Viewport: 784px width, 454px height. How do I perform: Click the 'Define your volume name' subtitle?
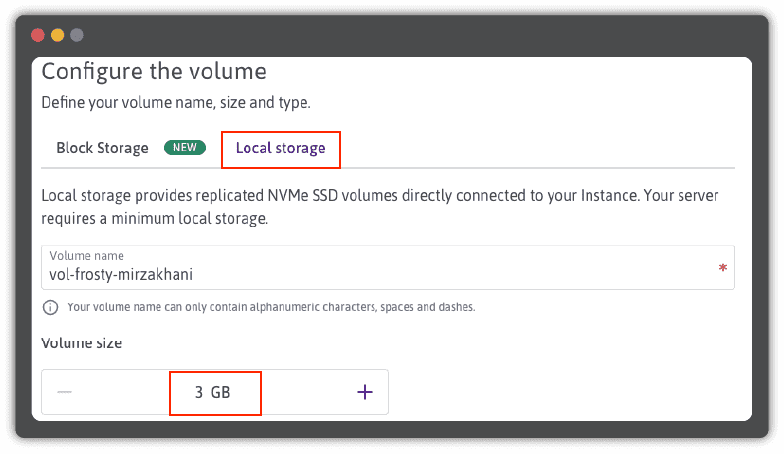175,102
